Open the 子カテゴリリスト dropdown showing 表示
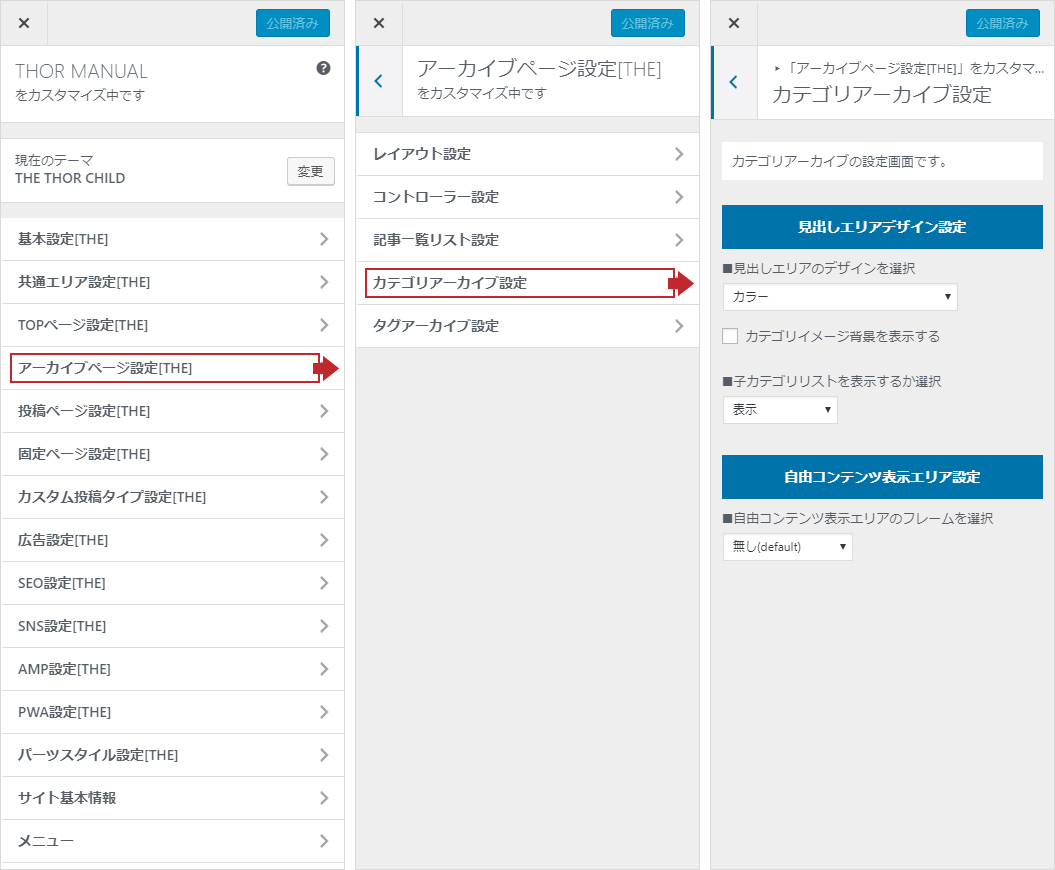 click(x=780, y=410)
